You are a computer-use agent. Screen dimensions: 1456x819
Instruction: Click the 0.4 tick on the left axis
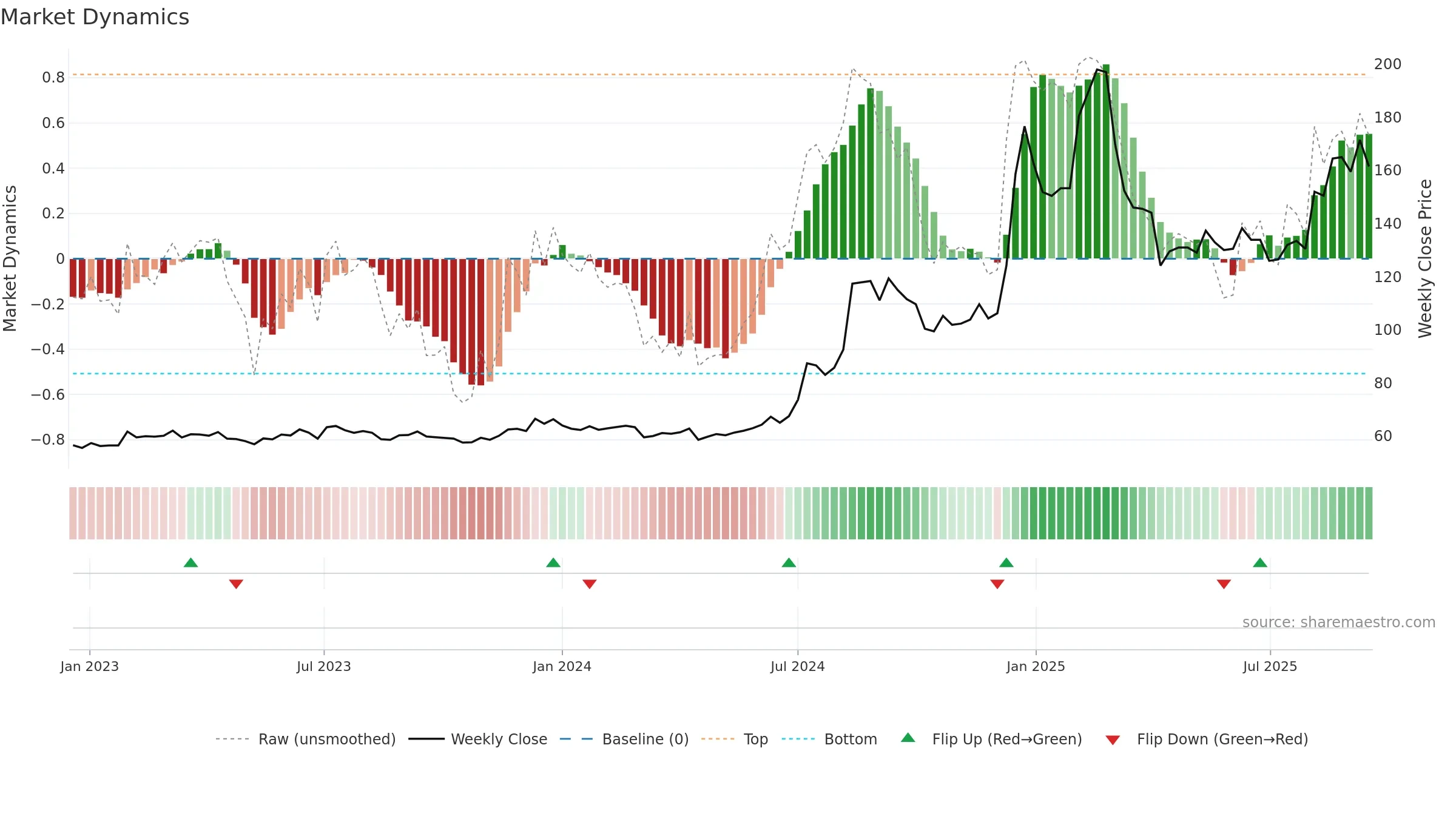coord(53,168)
